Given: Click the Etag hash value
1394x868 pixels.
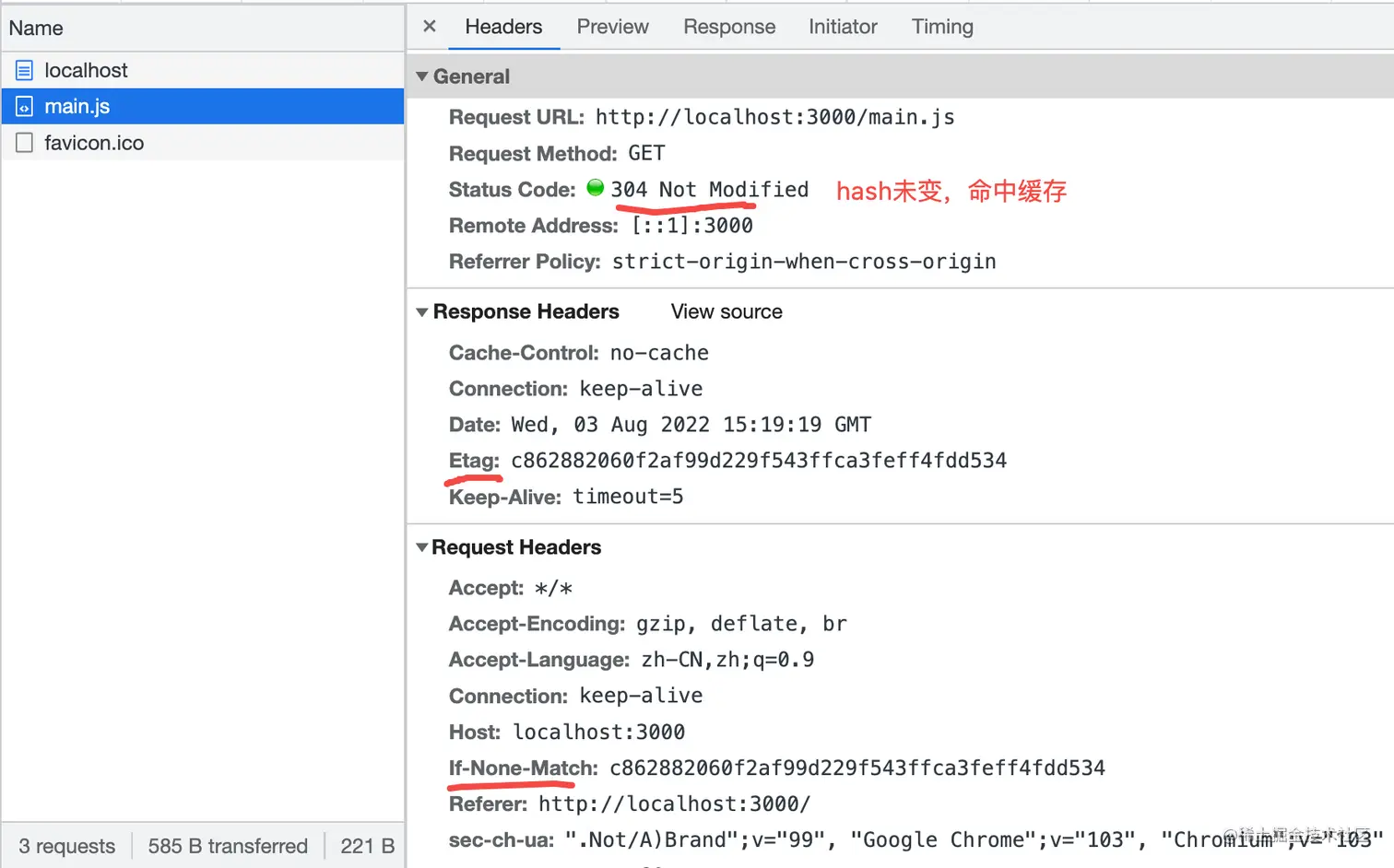Looking at the screenshot, I should click(759, 461).
